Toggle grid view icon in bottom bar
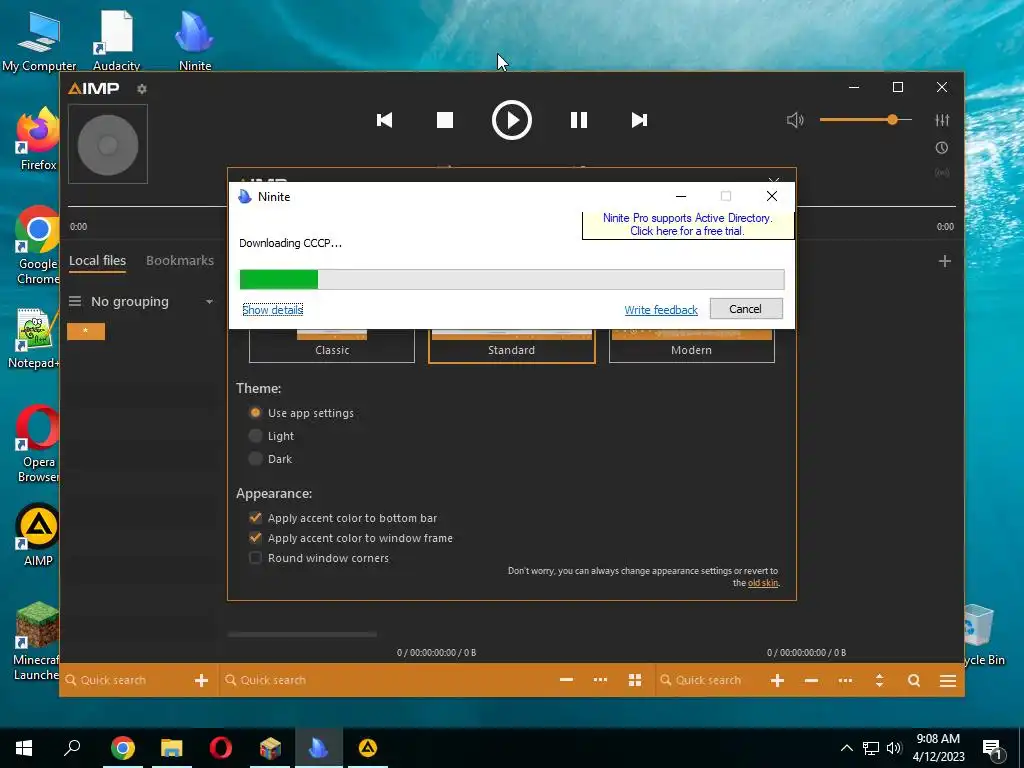The width and height of the screenshot is (1024, 768). (x=635, y=680)
